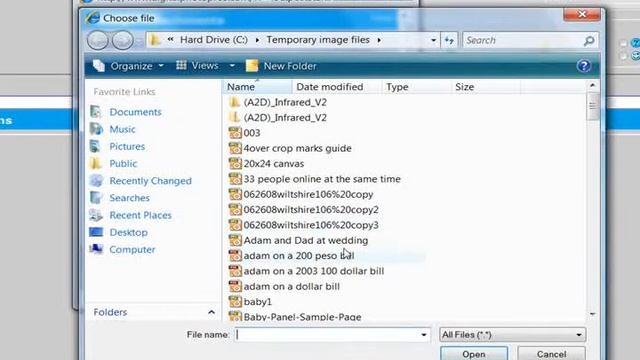Image resolution: width=640 pixels, height=360 pixels.
Task: Select file Adam and Dad at wedding
Action: click(306, 240)
